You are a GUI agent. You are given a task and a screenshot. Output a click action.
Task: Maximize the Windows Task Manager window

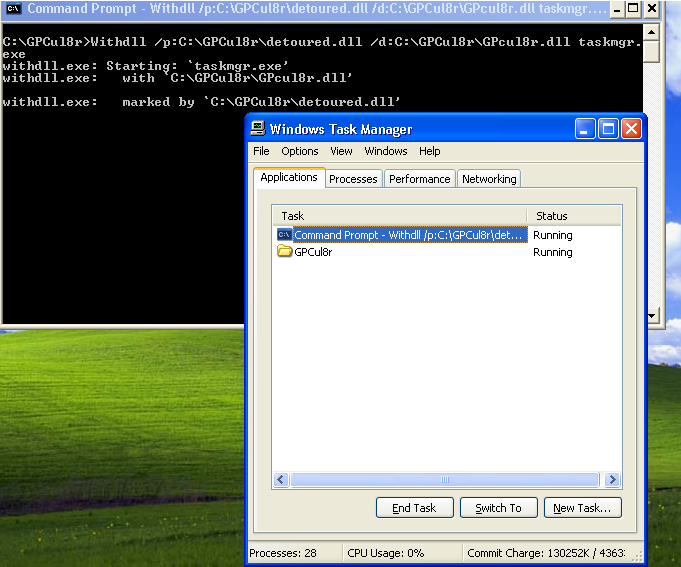click(608, 129)
